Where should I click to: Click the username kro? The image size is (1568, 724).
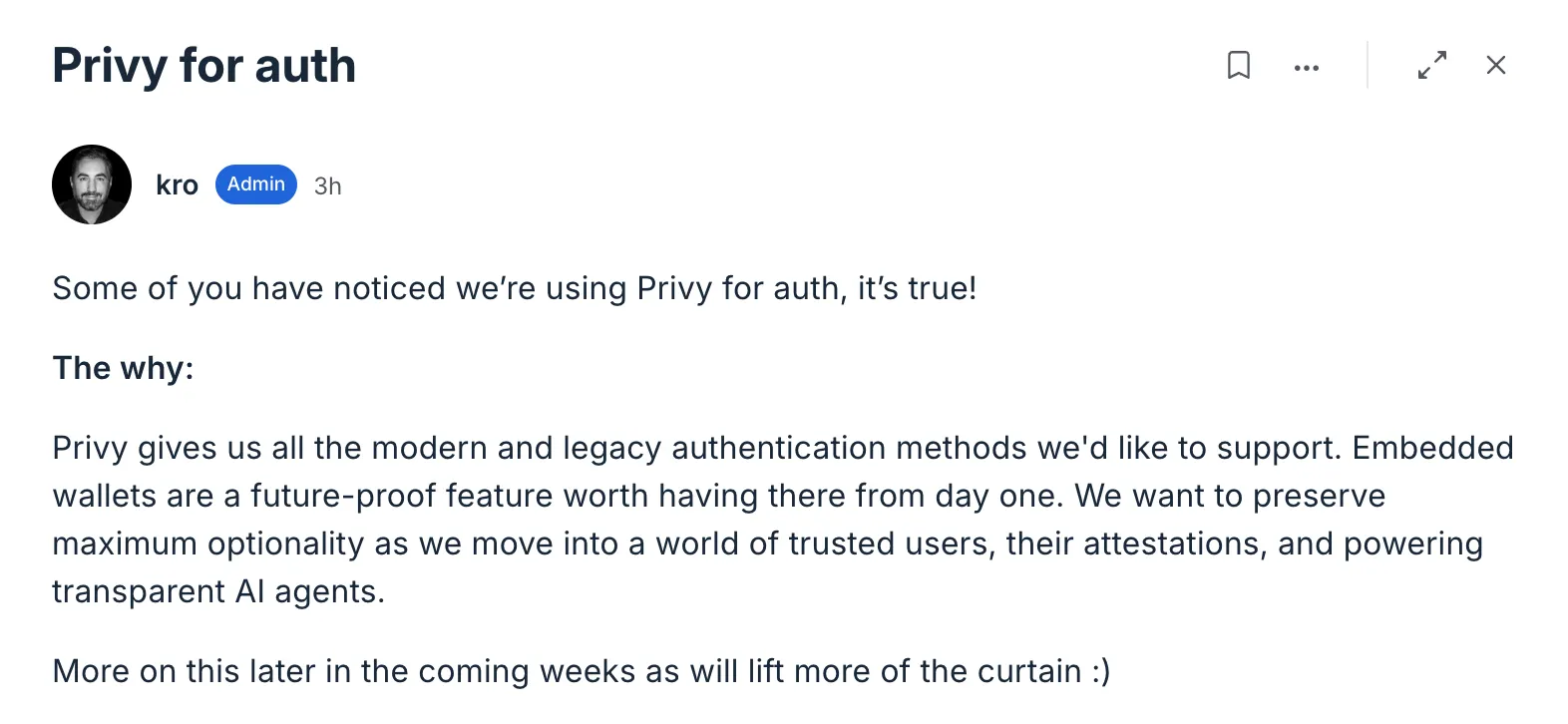coord(178,185)
